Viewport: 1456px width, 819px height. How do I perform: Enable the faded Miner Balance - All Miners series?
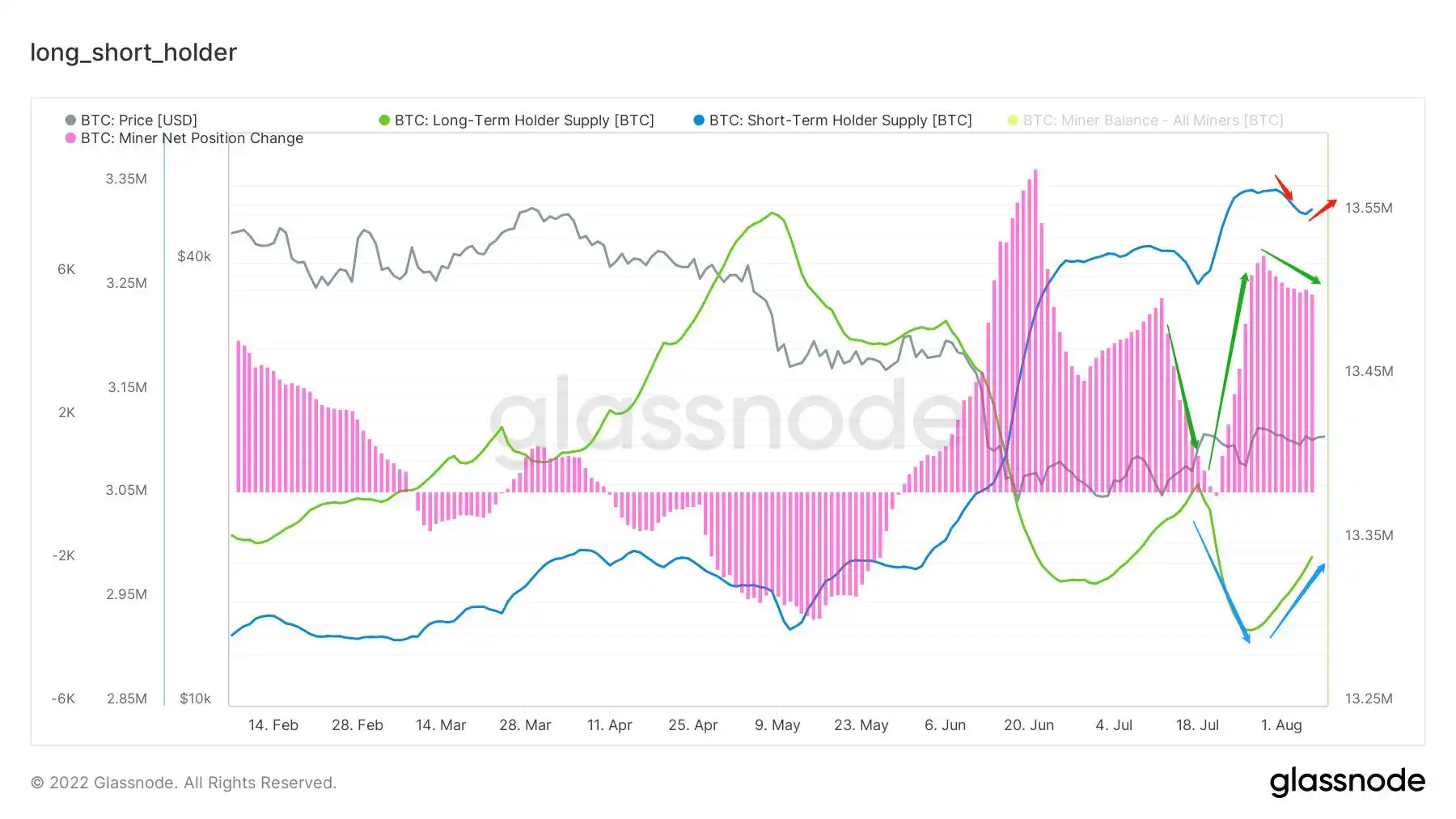pos(1145,120)
